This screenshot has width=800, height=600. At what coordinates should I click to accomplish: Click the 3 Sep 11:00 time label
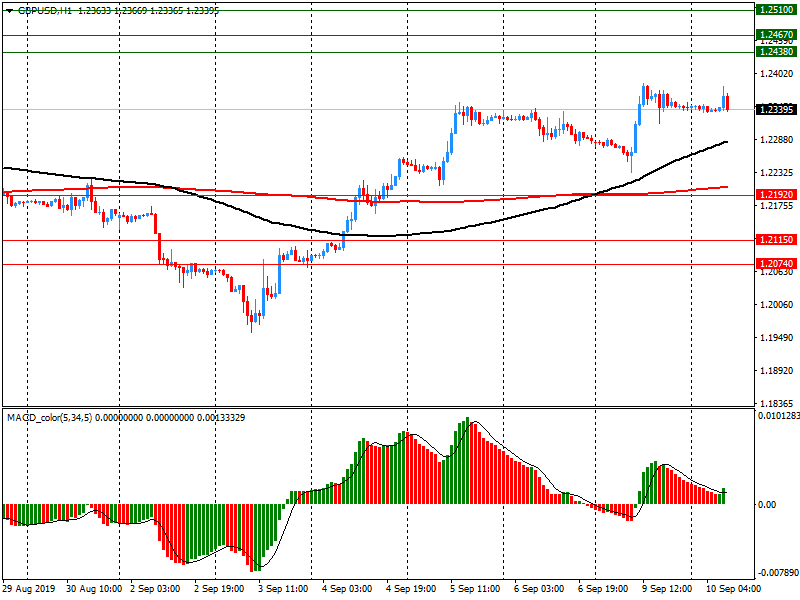283,589
